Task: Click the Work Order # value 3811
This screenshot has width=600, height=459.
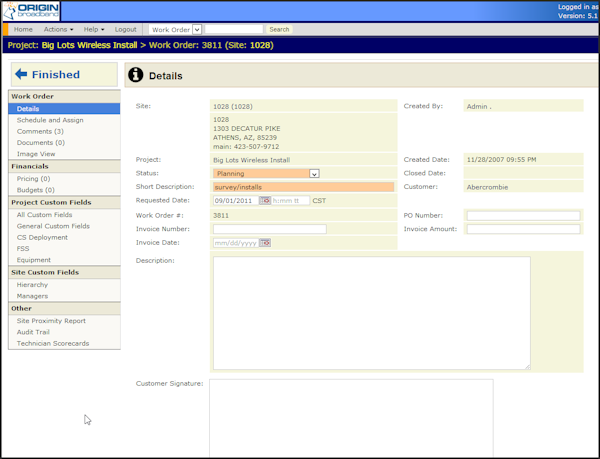Action: coord(221,215)
